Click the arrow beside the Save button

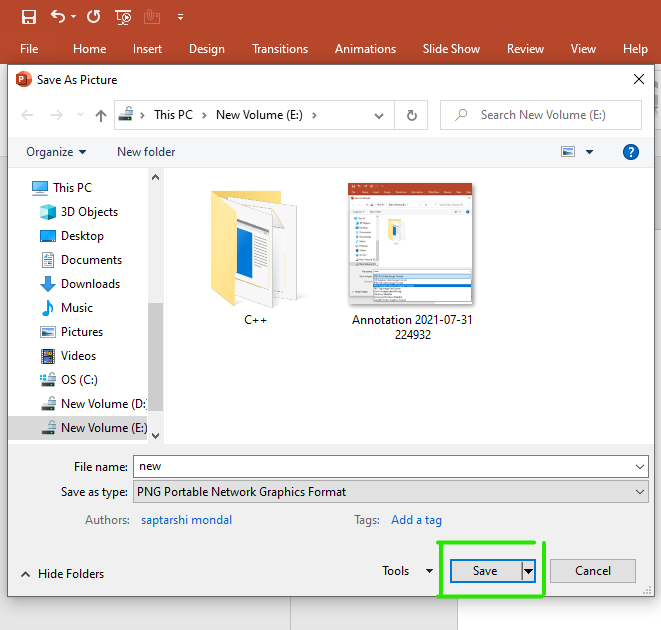(529, 571)
